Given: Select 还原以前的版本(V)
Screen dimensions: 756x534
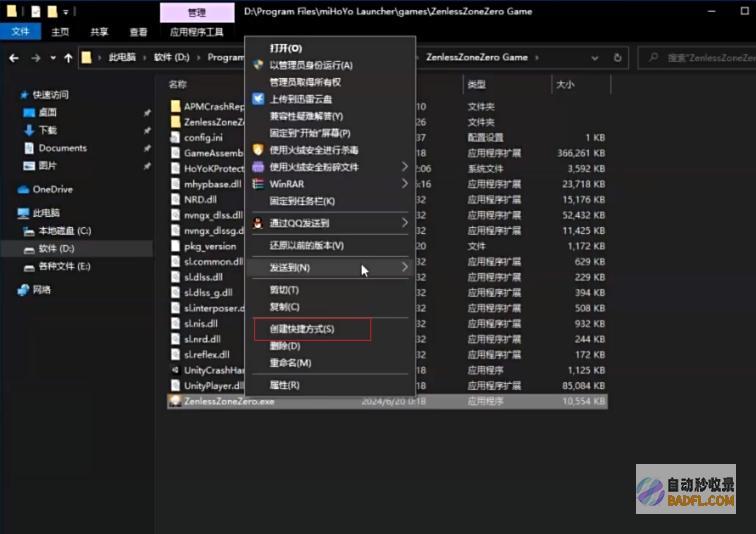Looking at the screenshot, I should [307, 245].
